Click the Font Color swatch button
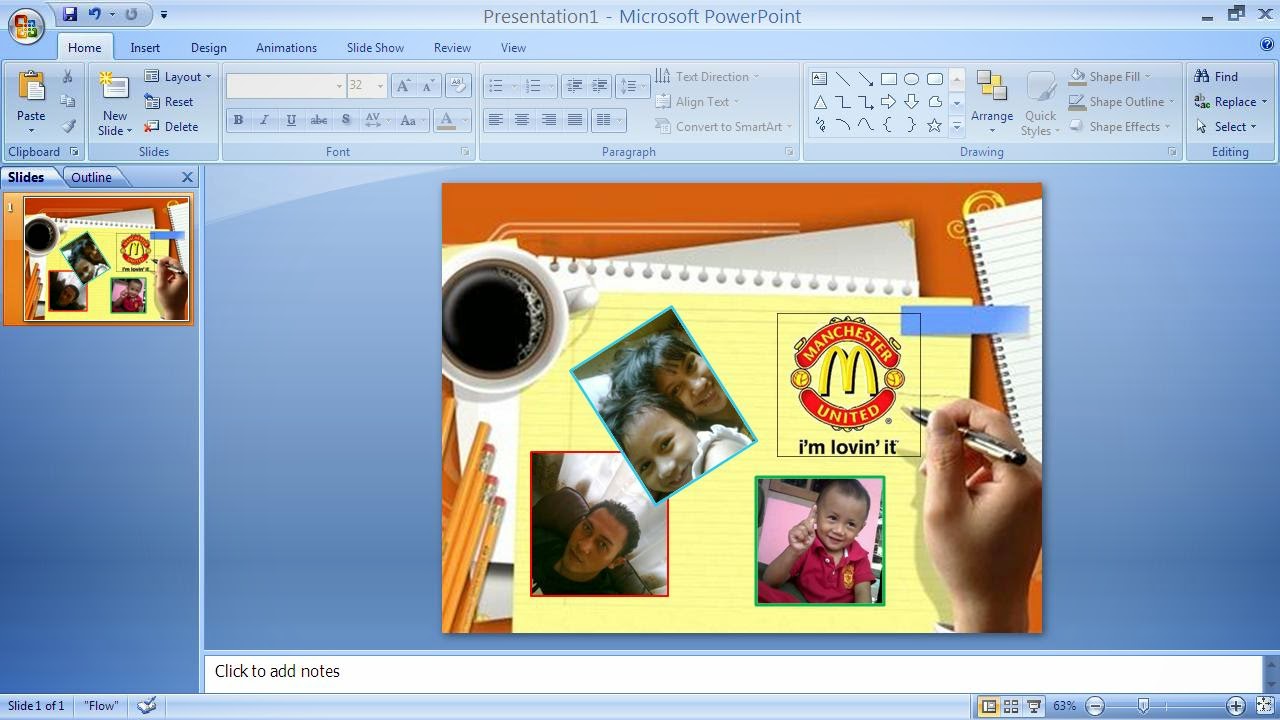 (x=447, y=120)
